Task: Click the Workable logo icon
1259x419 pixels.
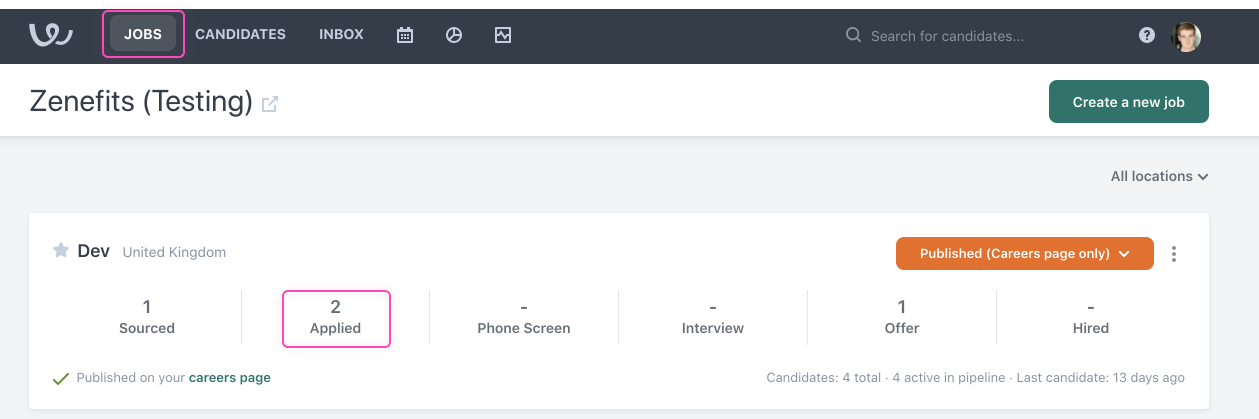Action: tap(50, 35)
